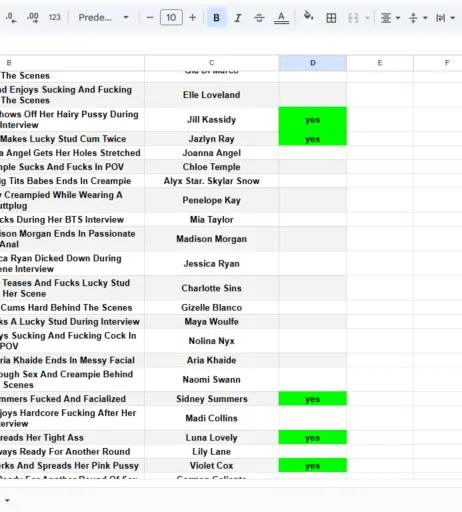Click the font size field showing 10
Viewport: 462px width, 512px height.
[171, 18]
